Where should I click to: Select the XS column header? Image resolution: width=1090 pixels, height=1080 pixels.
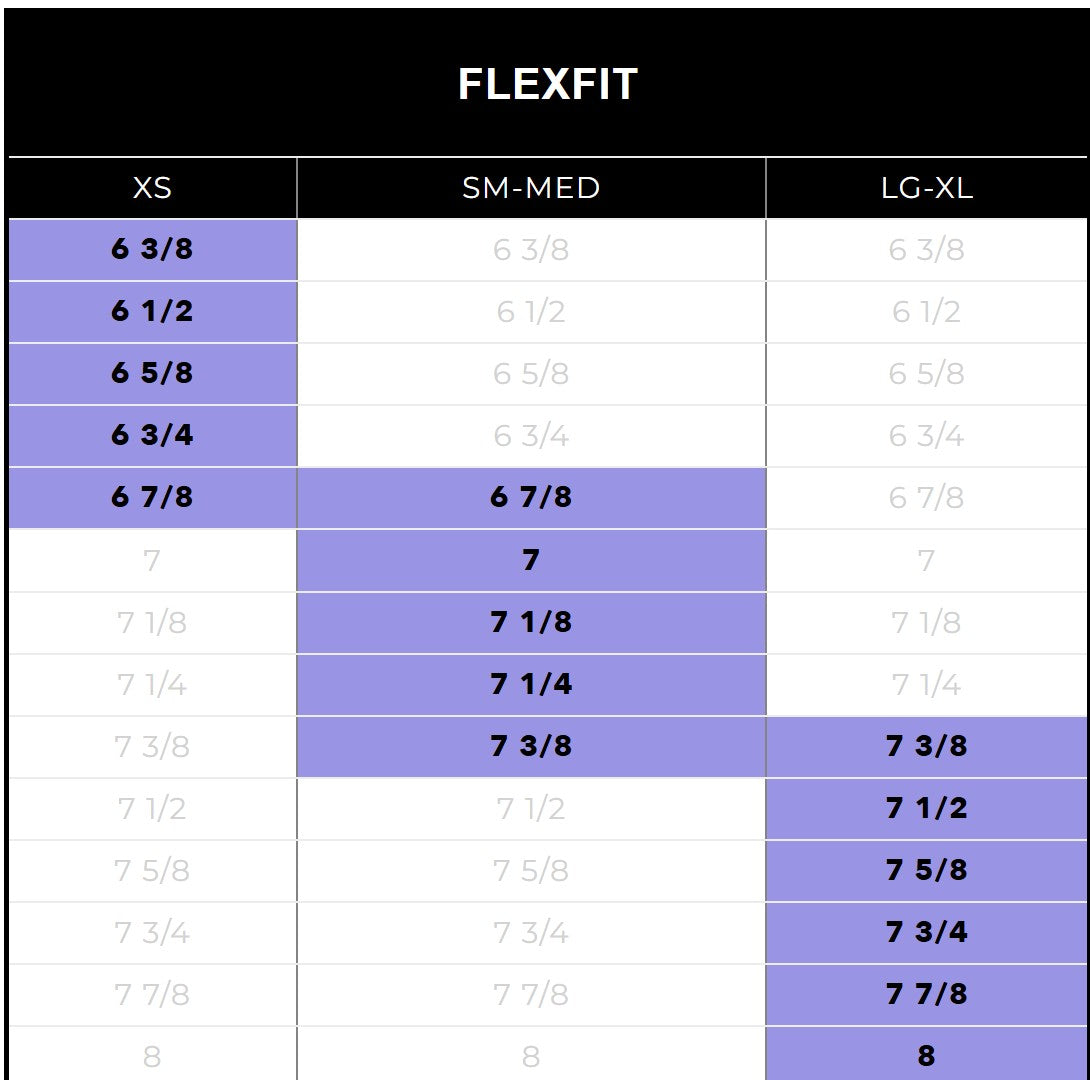[152, 188]
